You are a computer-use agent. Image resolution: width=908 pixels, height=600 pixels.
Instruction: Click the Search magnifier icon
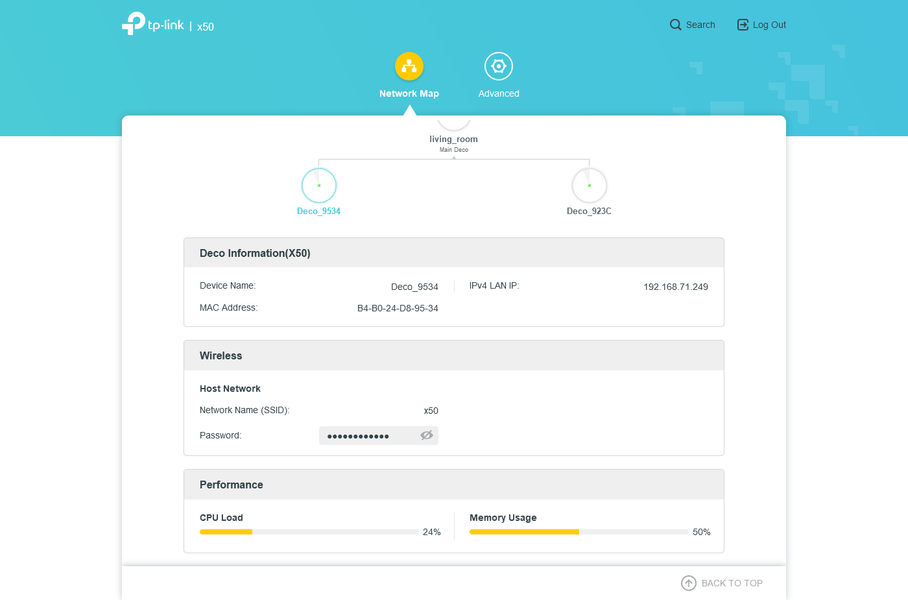coord(675,25)
